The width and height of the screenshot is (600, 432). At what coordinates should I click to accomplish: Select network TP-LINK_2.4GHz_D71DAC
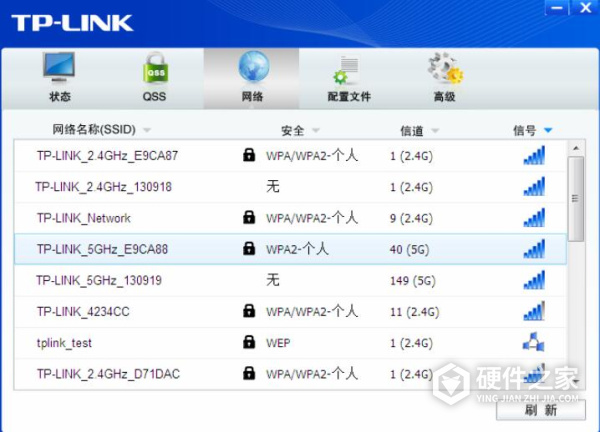(290, 374)
